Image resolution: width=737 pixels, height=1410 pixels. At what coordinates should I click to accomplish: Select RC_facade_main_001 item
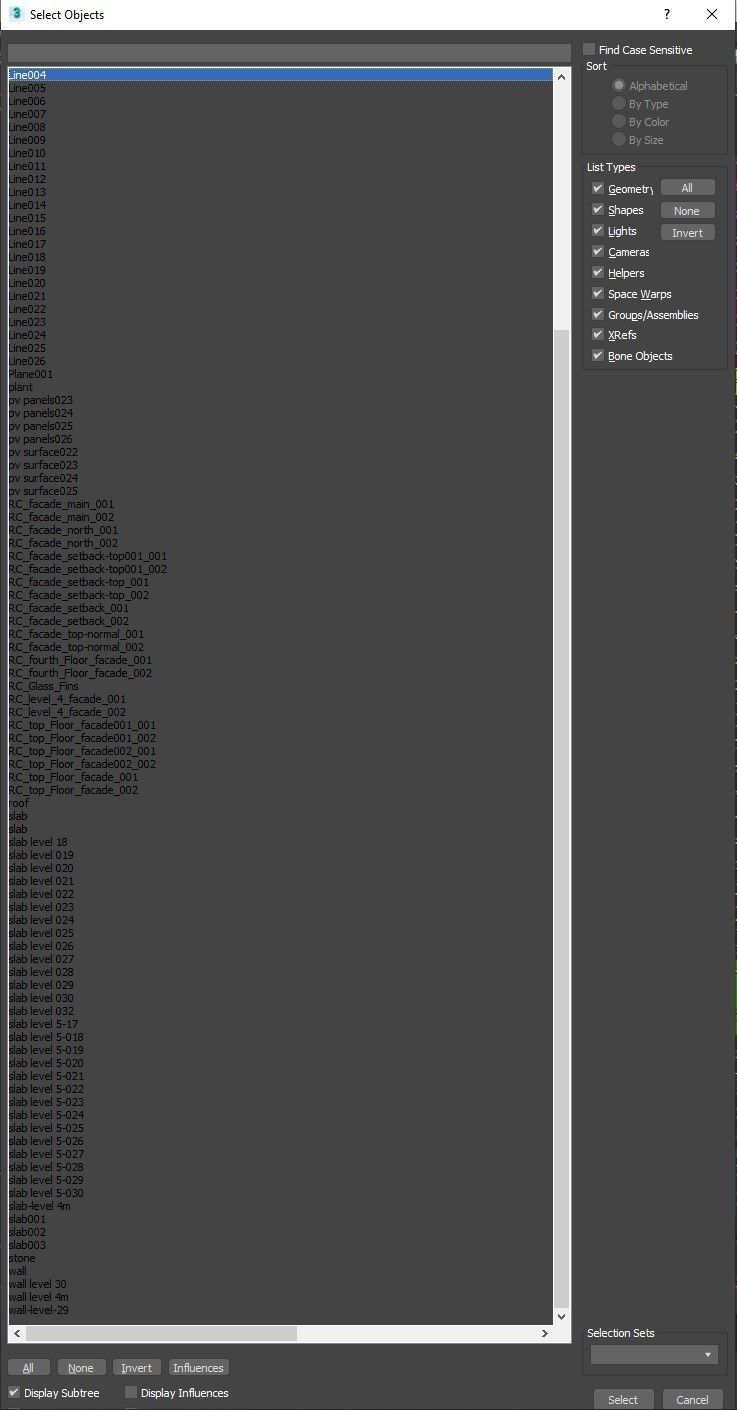(x=280, y=504)
